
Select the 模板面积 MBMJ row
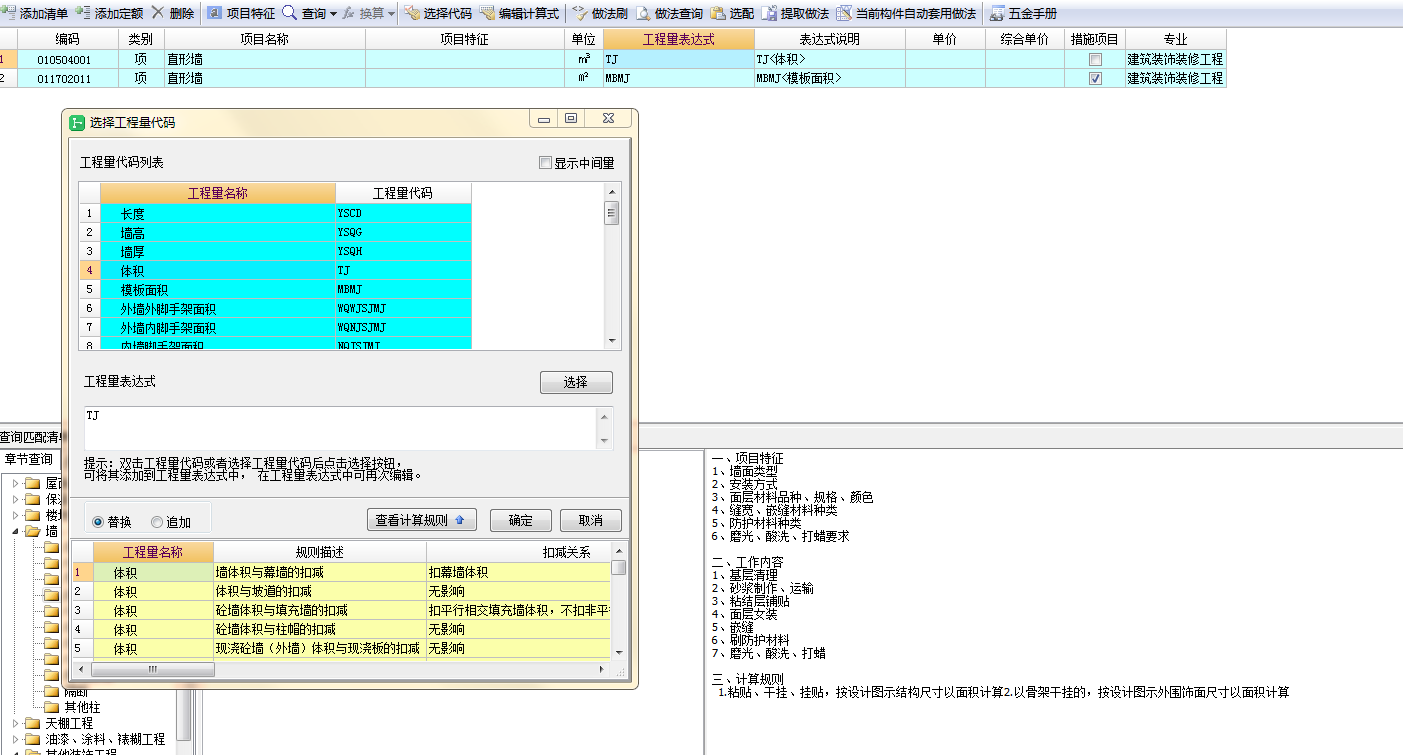point(275,289)
